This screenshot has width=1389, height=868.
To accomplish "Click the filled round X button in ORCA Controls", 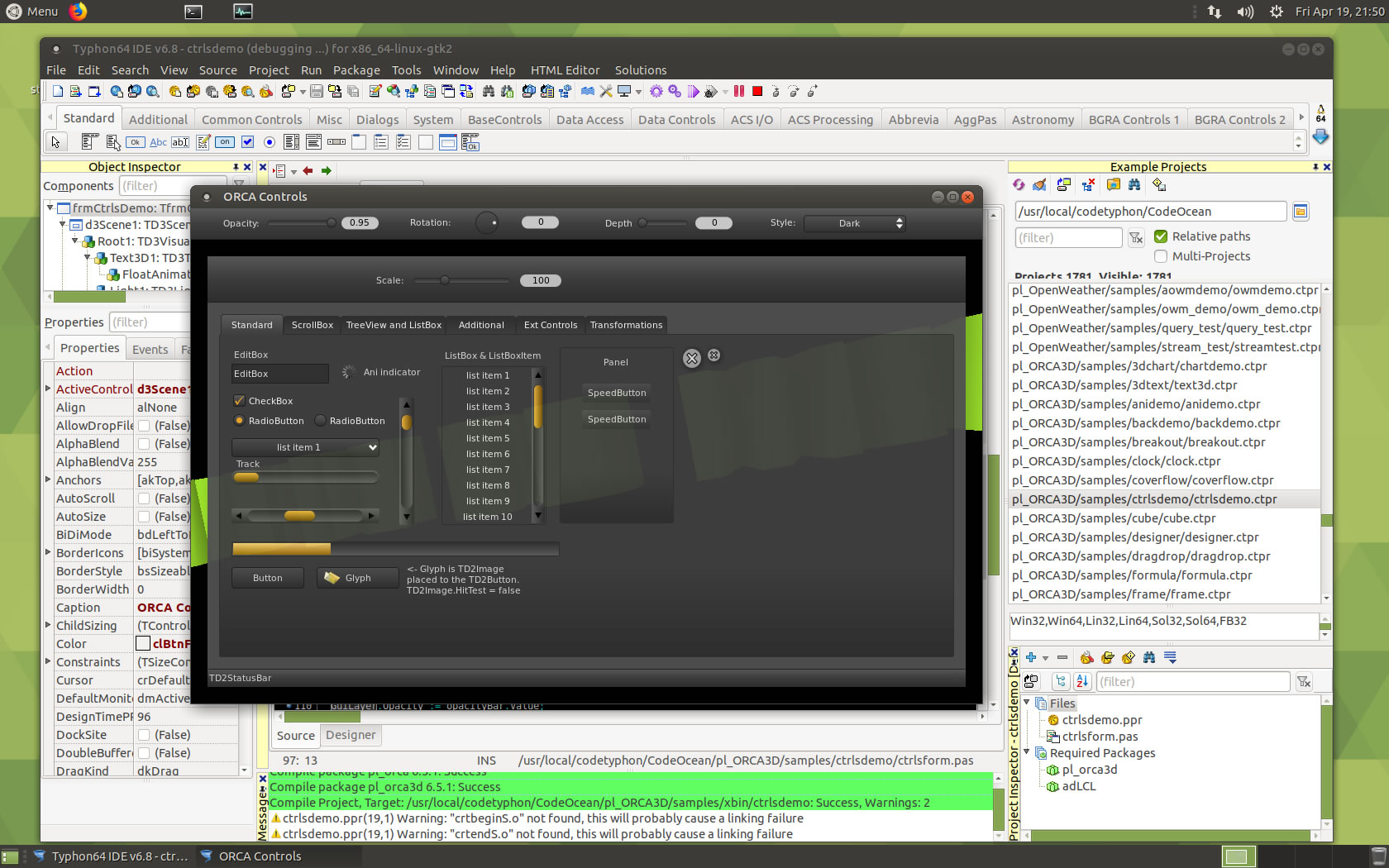I will [692, 358].
